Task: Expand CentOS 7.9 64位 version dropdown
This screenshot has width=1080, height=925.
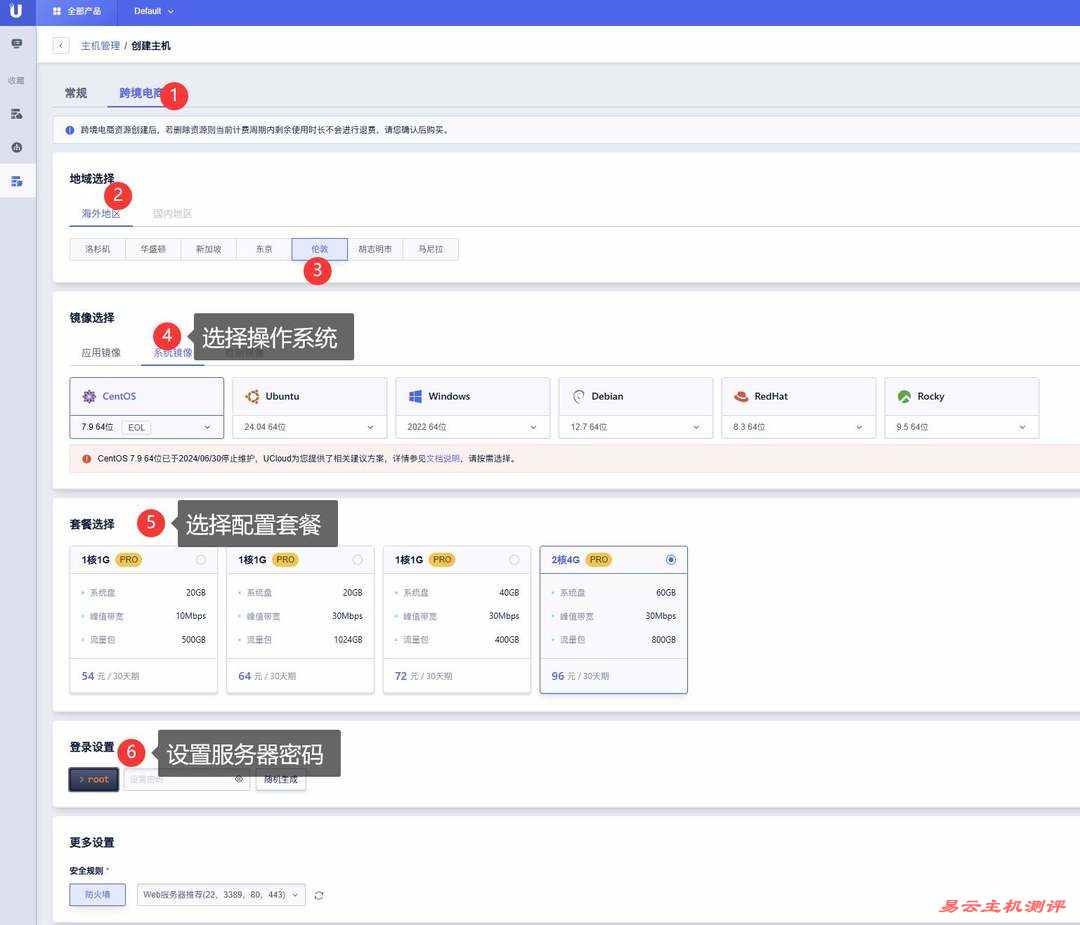Action: click(x=147, y=427)
